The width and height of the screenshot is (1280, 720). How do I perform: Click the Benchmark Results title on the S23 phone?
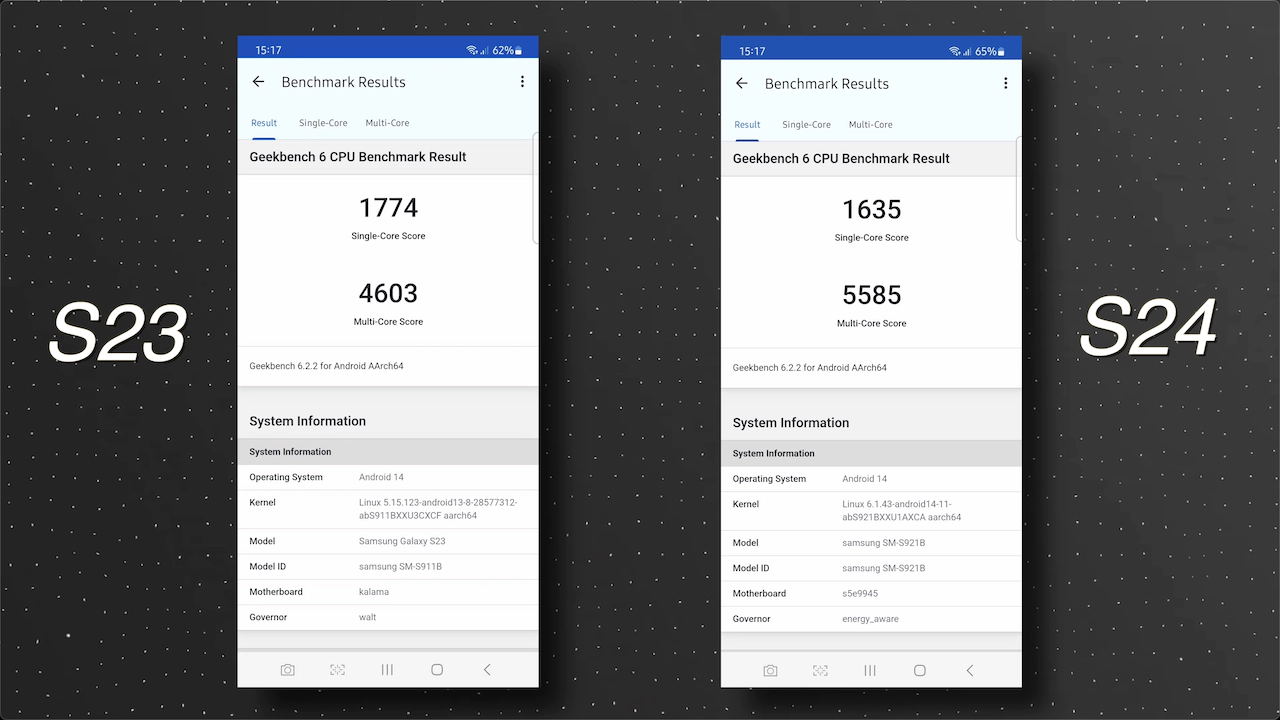(x=343, y=82)
